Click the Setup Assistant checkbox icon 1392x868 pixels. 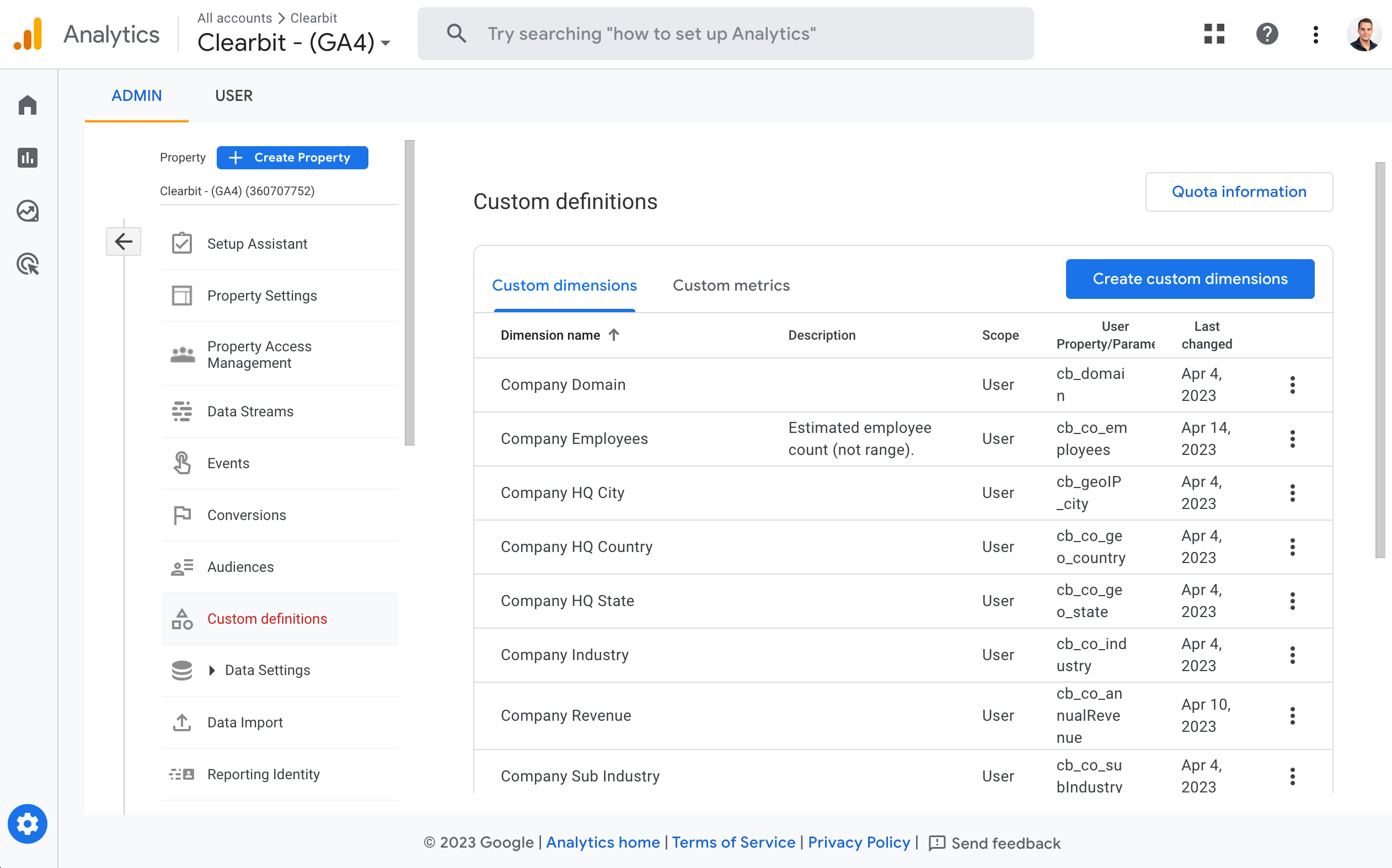[182, 243]
